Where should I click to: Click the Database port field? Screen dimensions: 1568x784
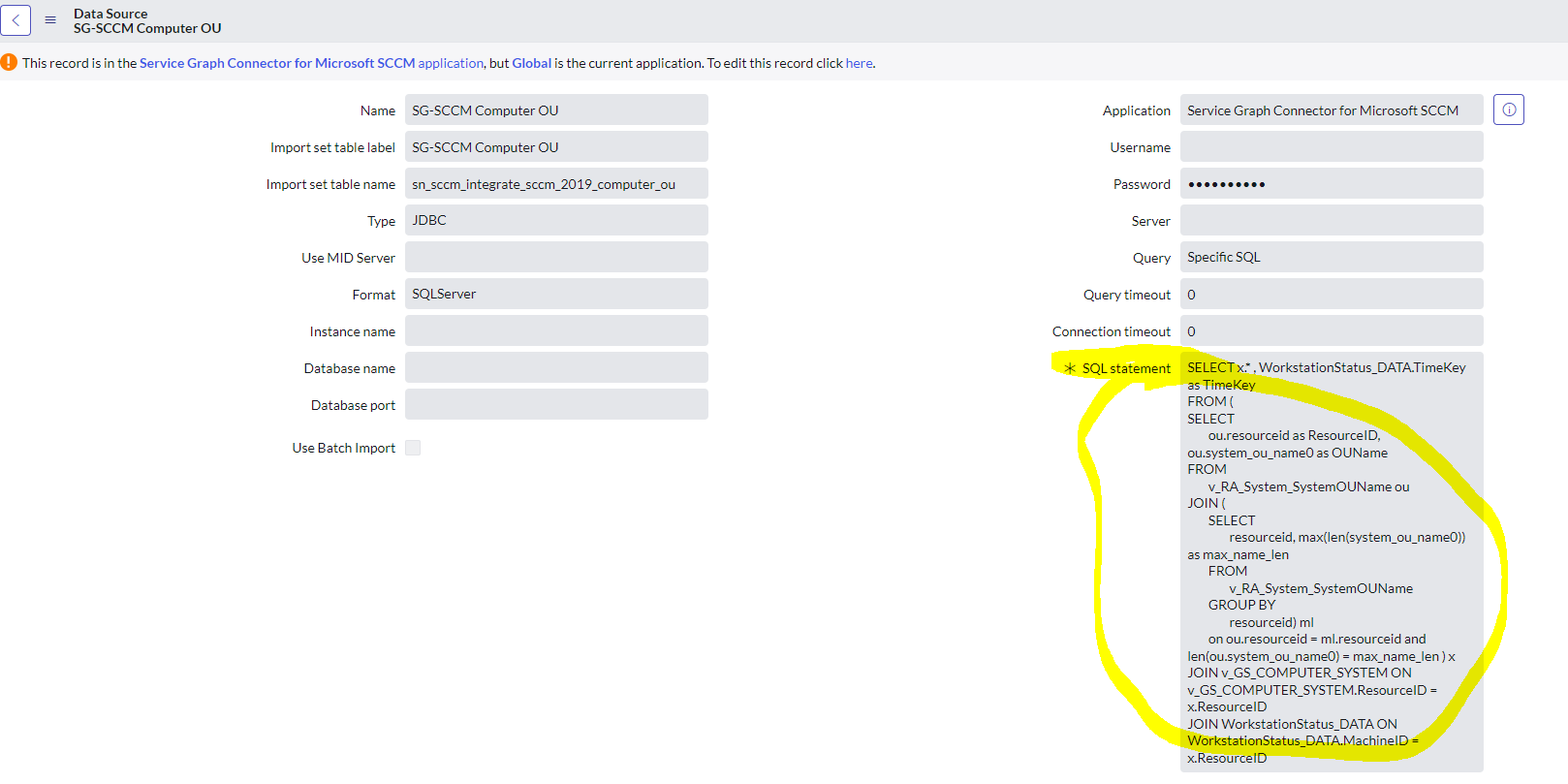556,404
